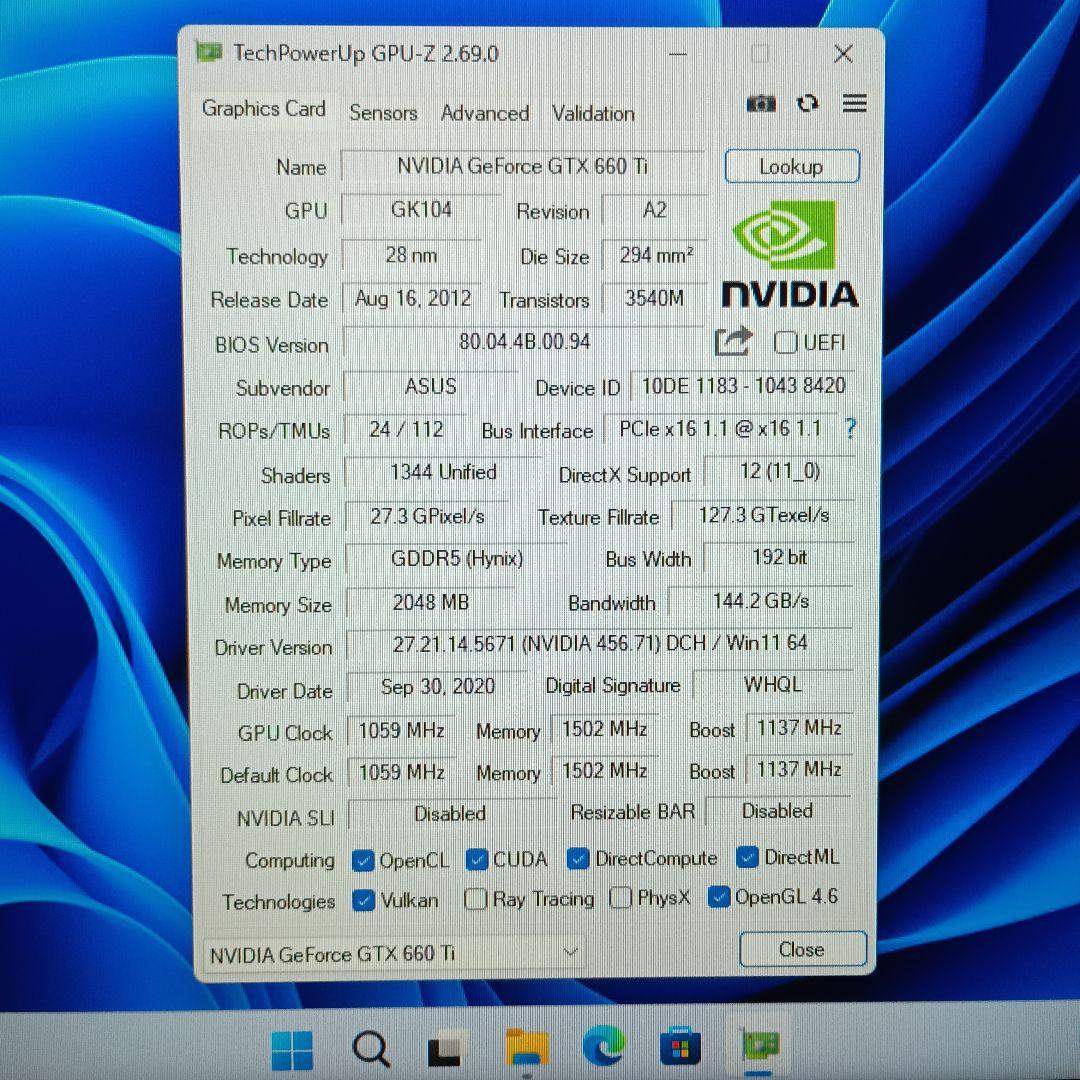1080x1080 pixels.
Task: Open the Windows Start menu
Action: point(292,1051)
